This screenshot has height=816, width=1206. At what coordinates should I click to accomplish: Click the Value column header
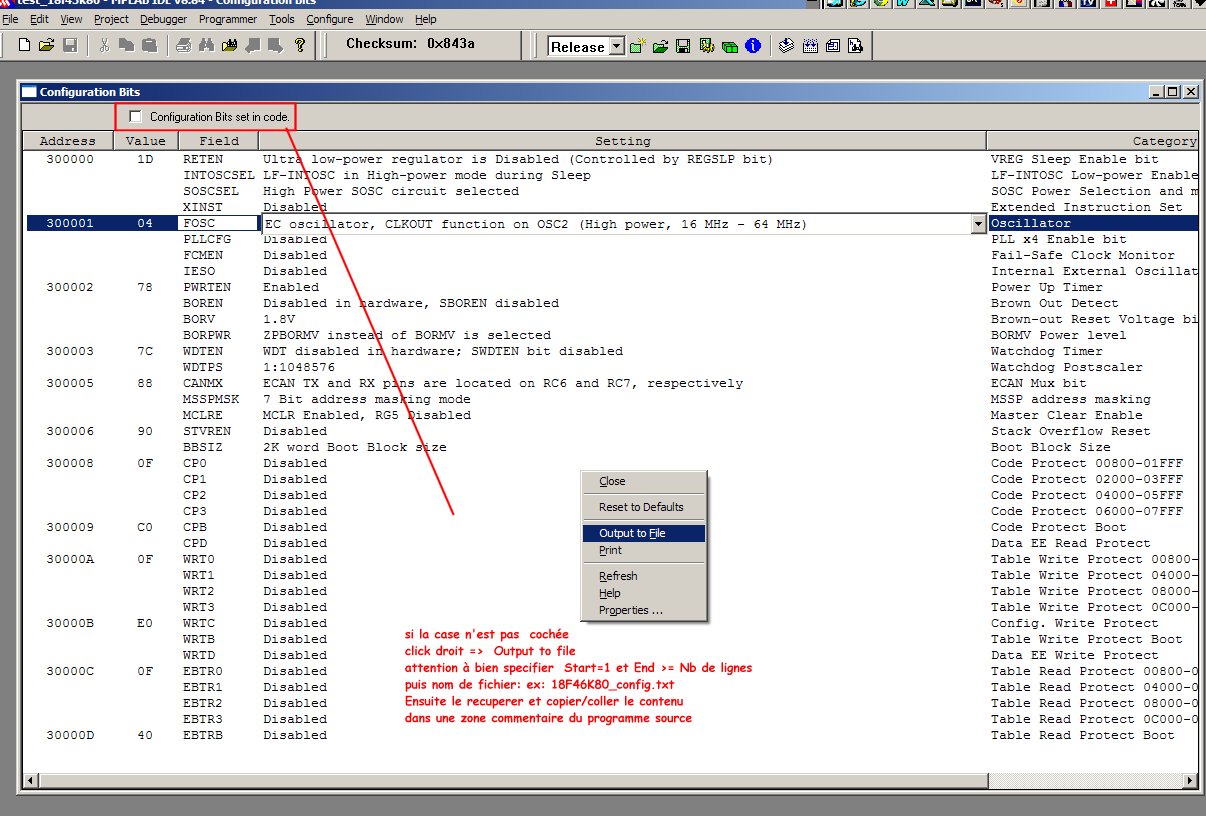pyautogui.click(x=146, y=141)
